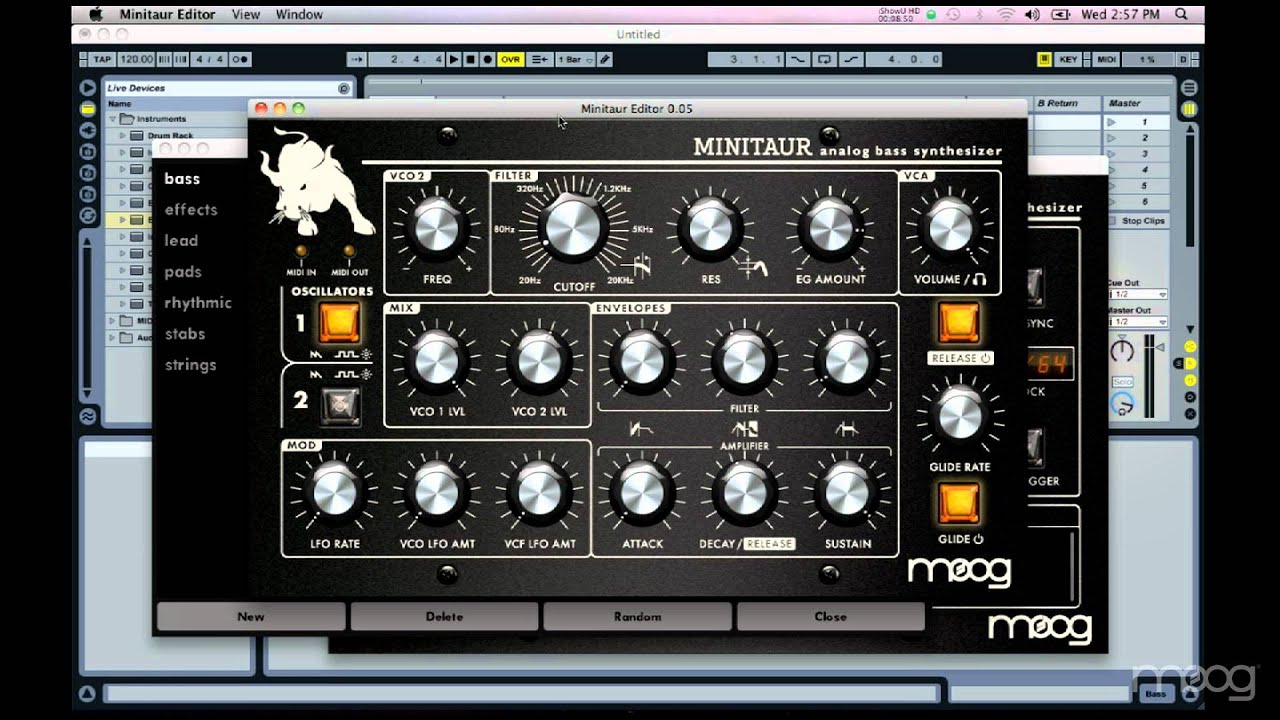This screenshot has height=720, width=1280.
Task: Select the rhythmic preset category
Action: pos(198,303)
